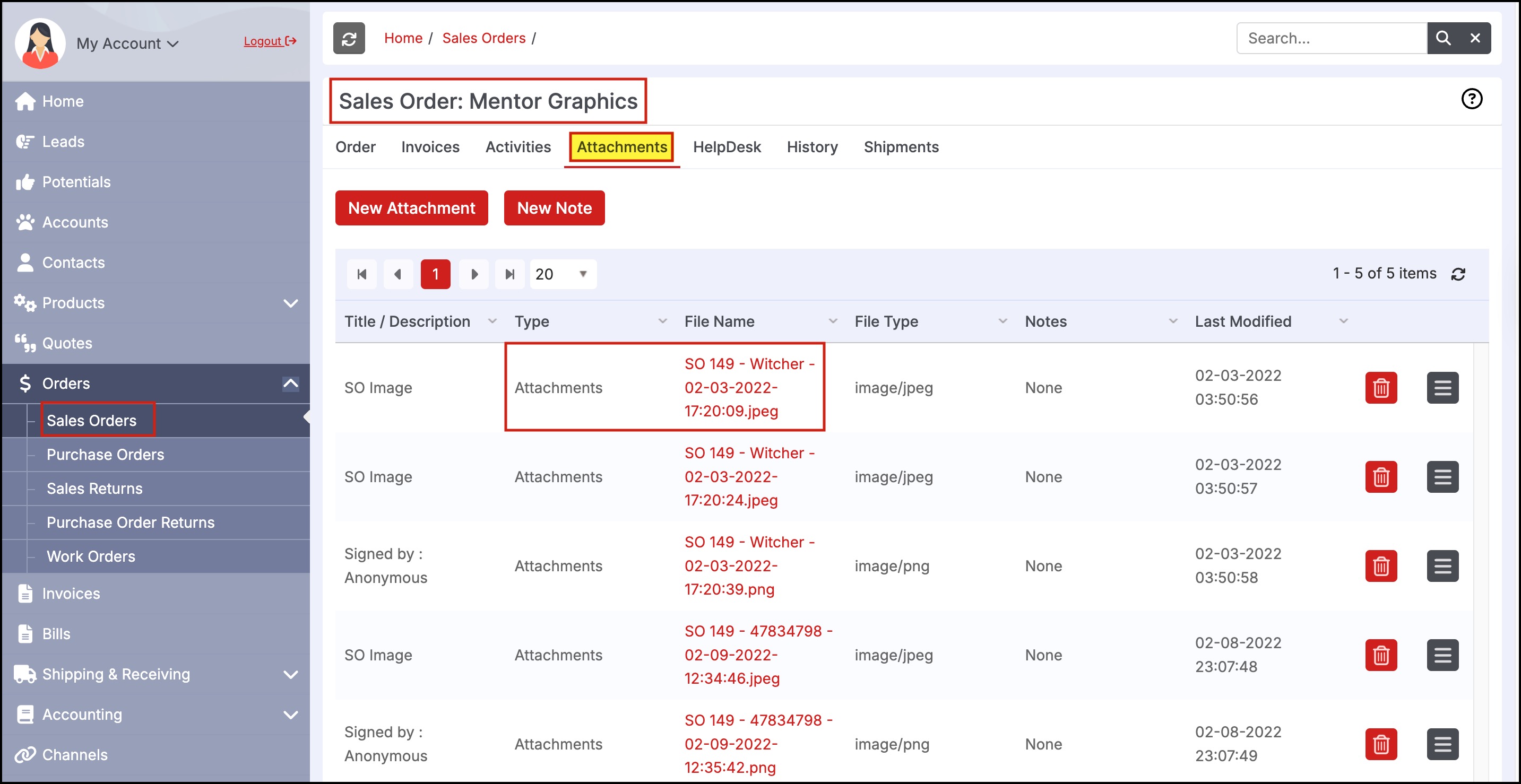Delete attachment modified 23:07:48

pos(1381,655)
